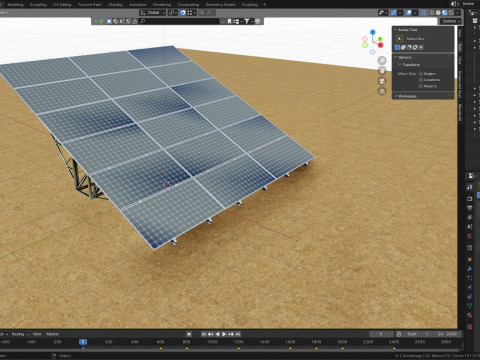Enable Affect Only Locations checkbox
The image size is (480, 360).
pyautogui.click(x=421, y=80)
